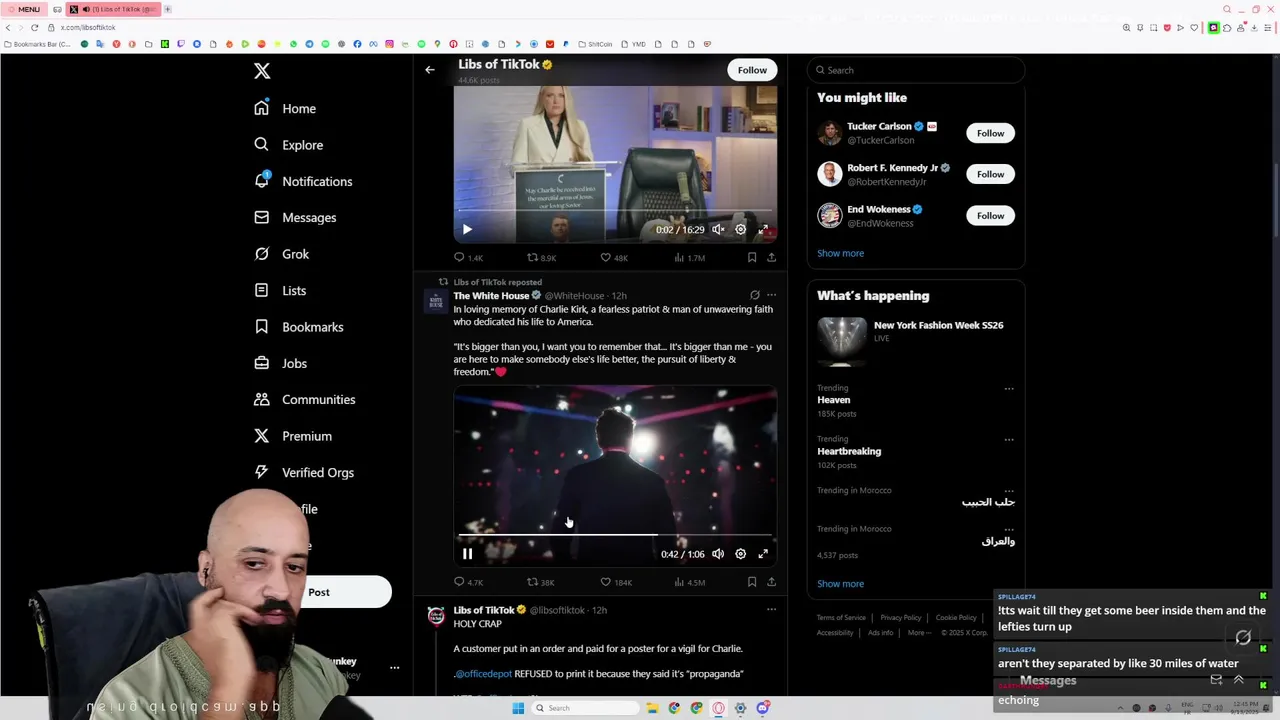Open Windows Start button

[x=518, y=708]
